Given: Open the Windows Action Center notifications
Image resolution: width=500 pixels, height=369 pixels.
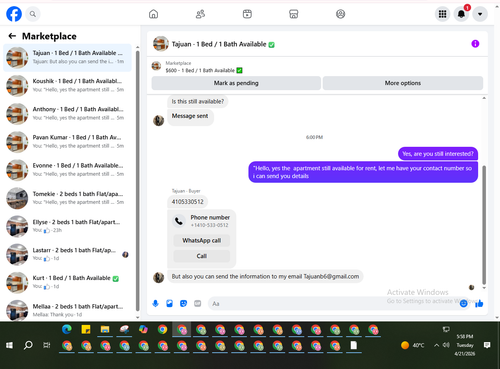Looking at the screenshot, I should (x=487, y=345).
